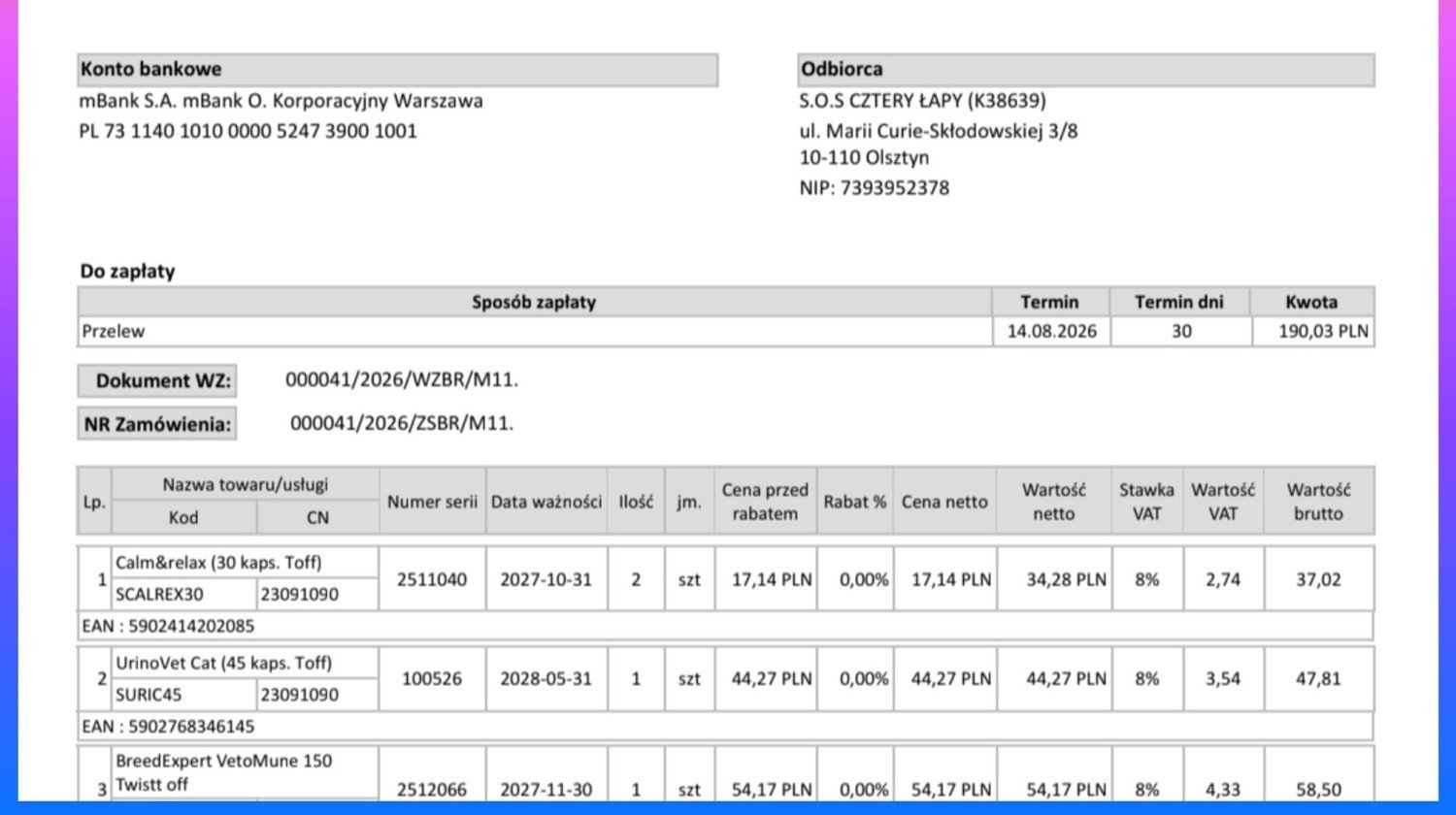Click the 30 days term value
This screenshot has height=815, width=1456.
1180,331
